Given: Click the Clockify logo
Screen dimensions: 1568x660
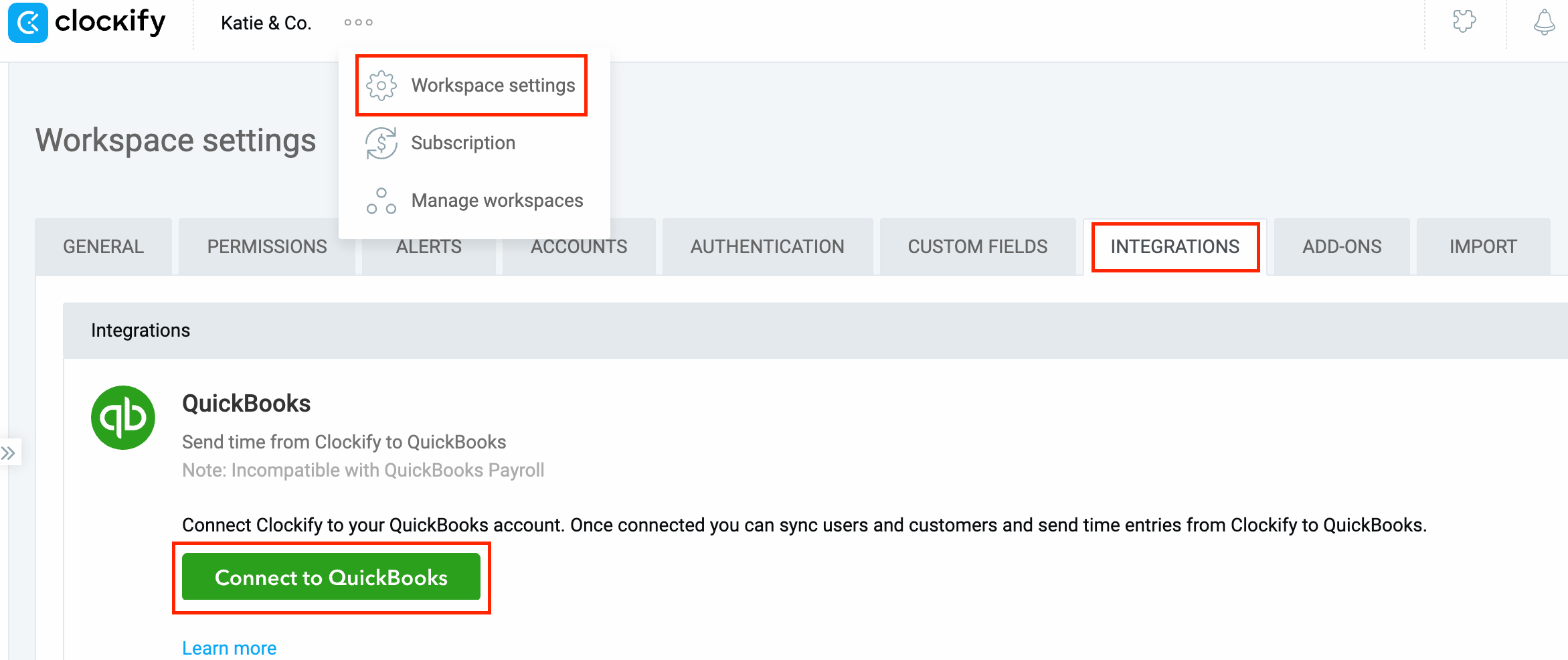Looking at the screenshot, I should 87,22.
